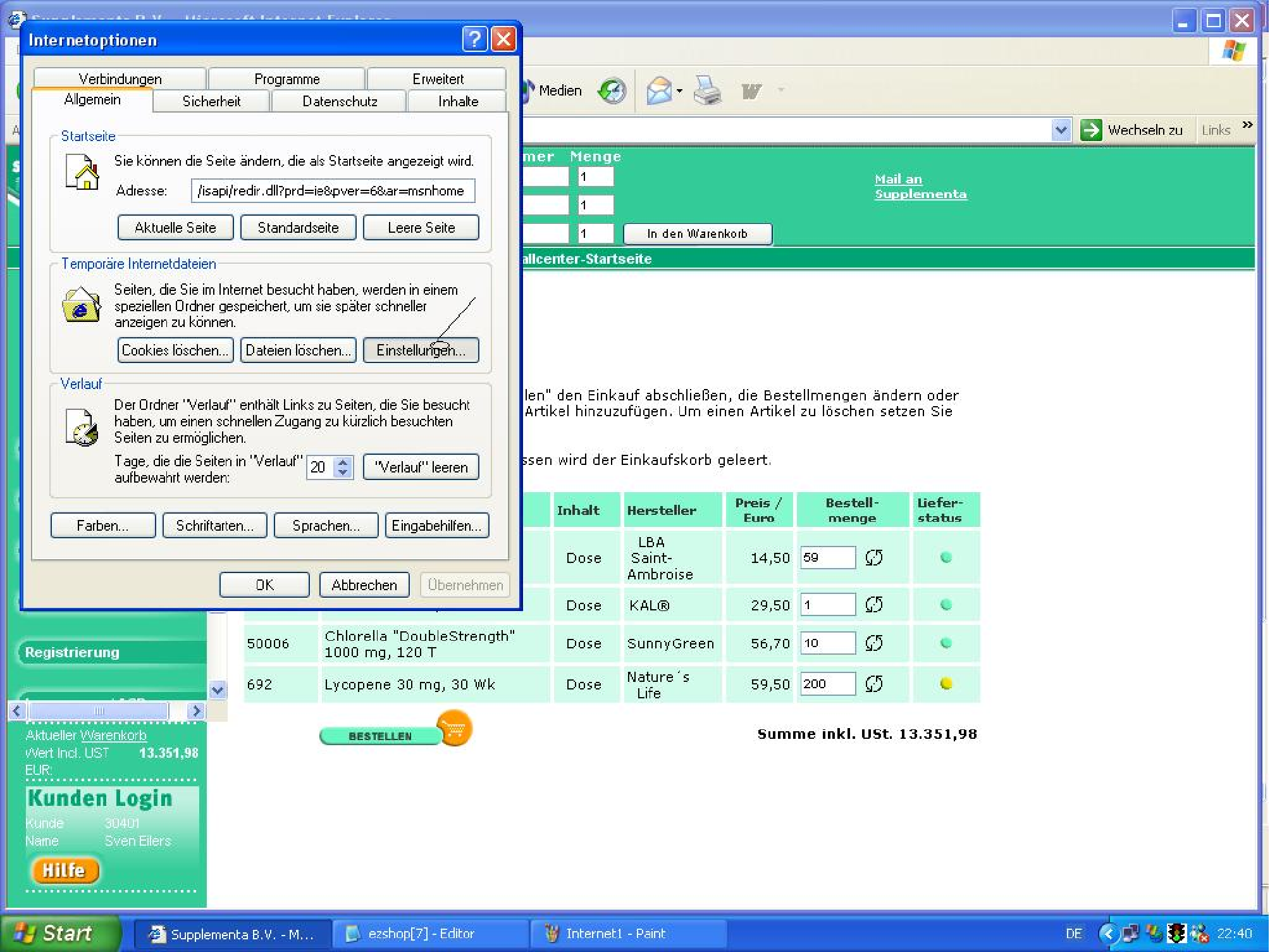This screenshot has height=952, width=1270.
Task: Expand the Links toolbar chevron
Action: (x=1247, y=125)
